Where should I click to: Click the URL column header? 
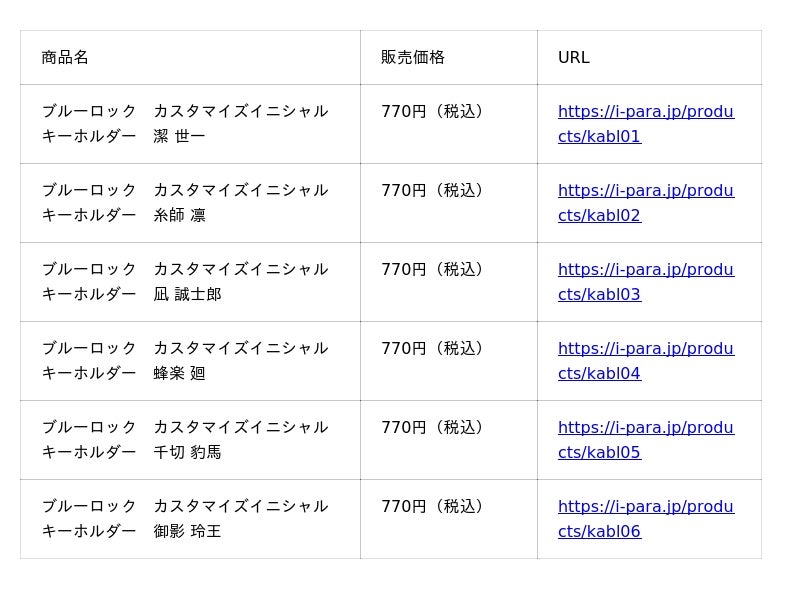click(x=649, y=58)
